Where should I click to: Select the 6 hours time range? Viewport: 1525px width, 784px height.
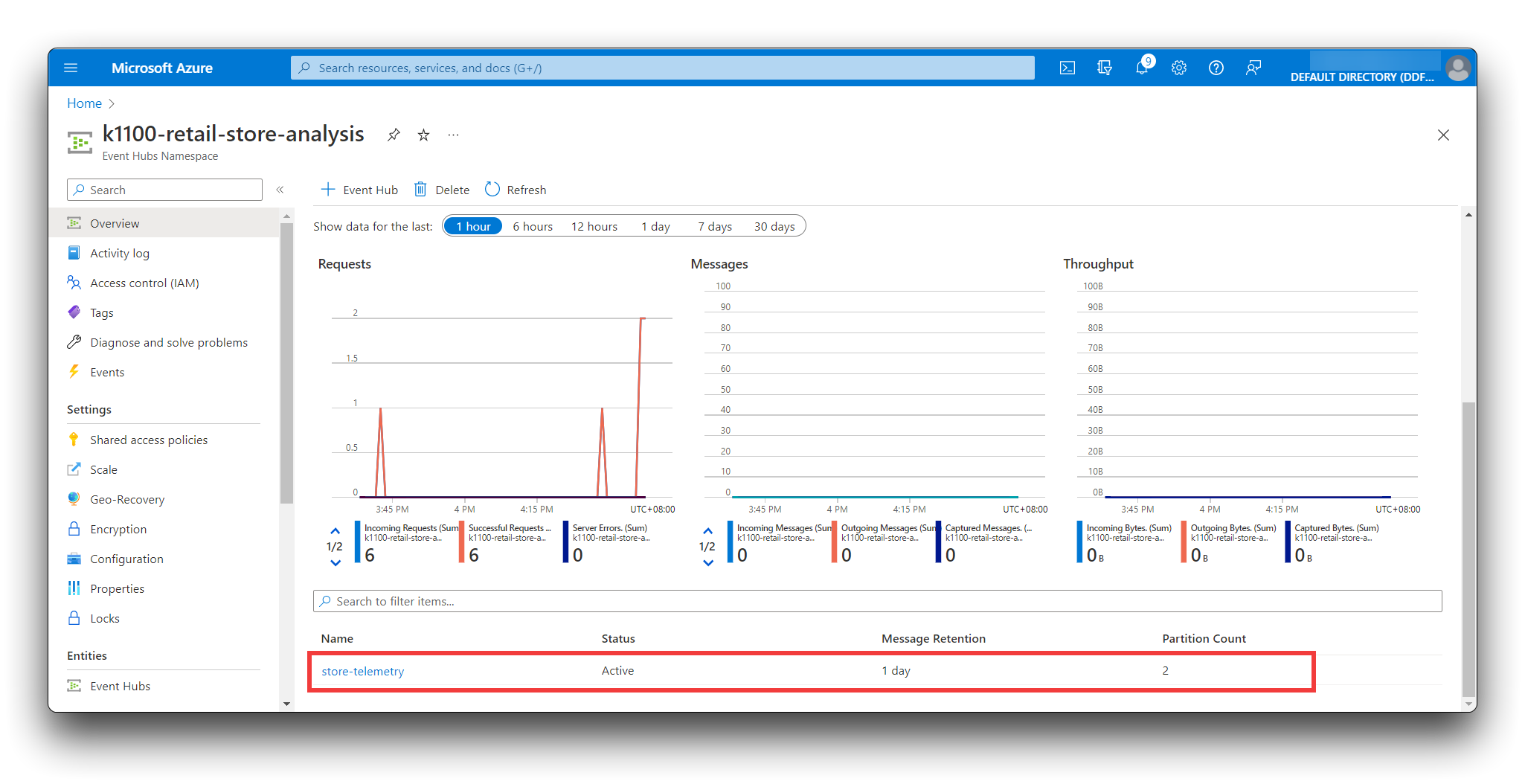533,226
